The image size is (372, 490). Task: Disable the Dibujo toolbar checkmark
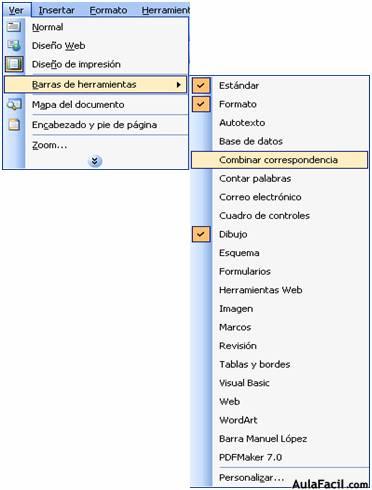point(201,234)
